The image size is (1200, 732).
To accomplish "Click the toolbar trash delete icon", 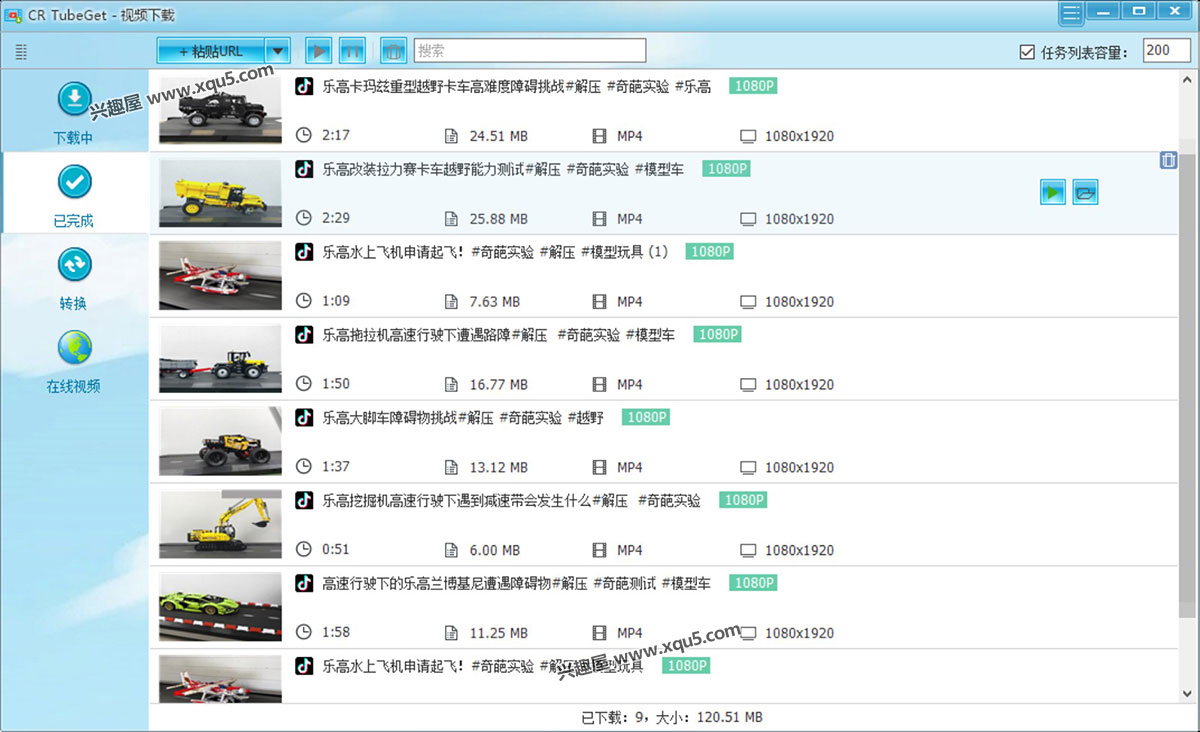I will 394,50.
